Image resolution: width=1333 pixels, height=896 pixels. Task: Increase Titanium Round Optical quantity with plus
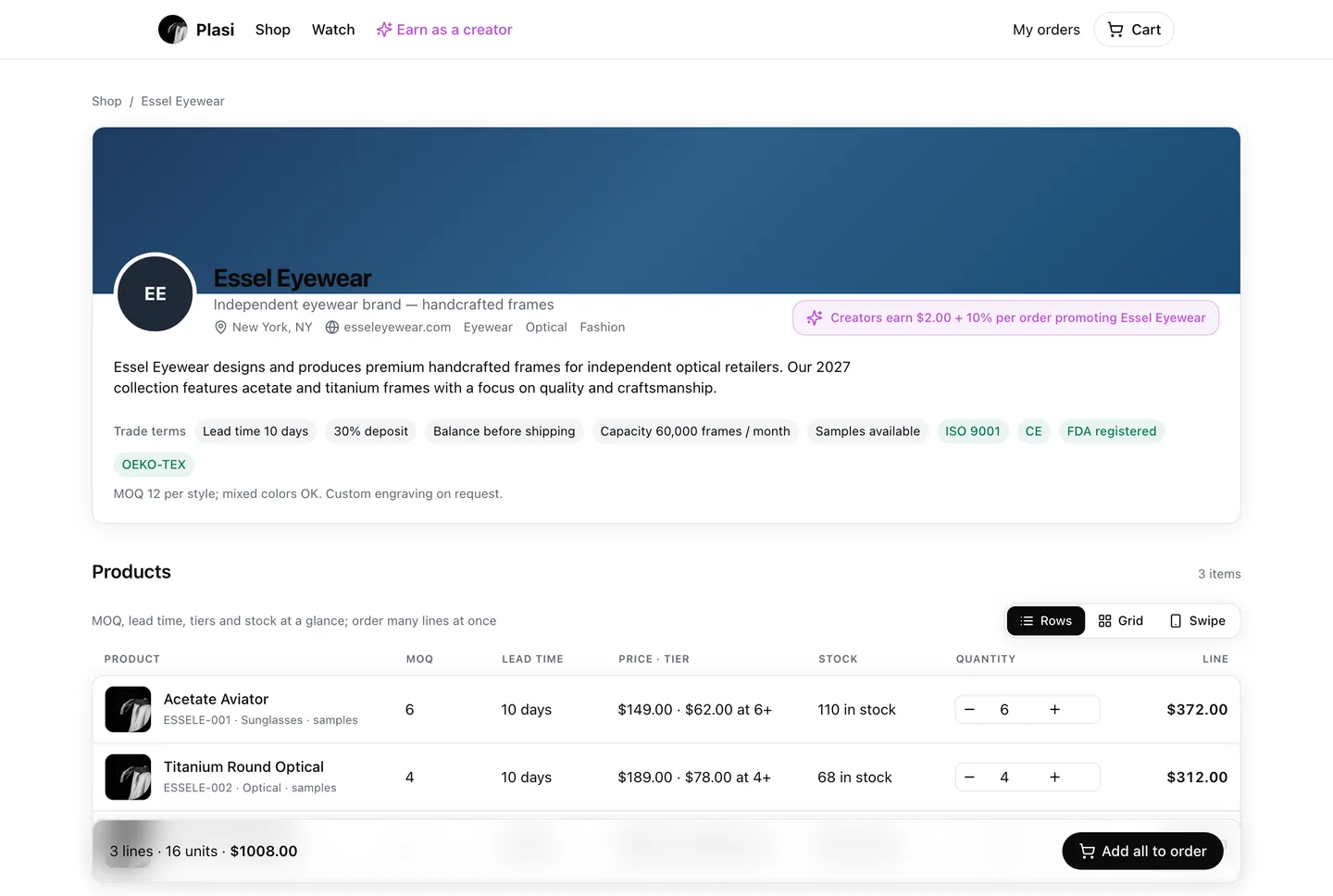pyautogui.click(x=1054, y=778)
